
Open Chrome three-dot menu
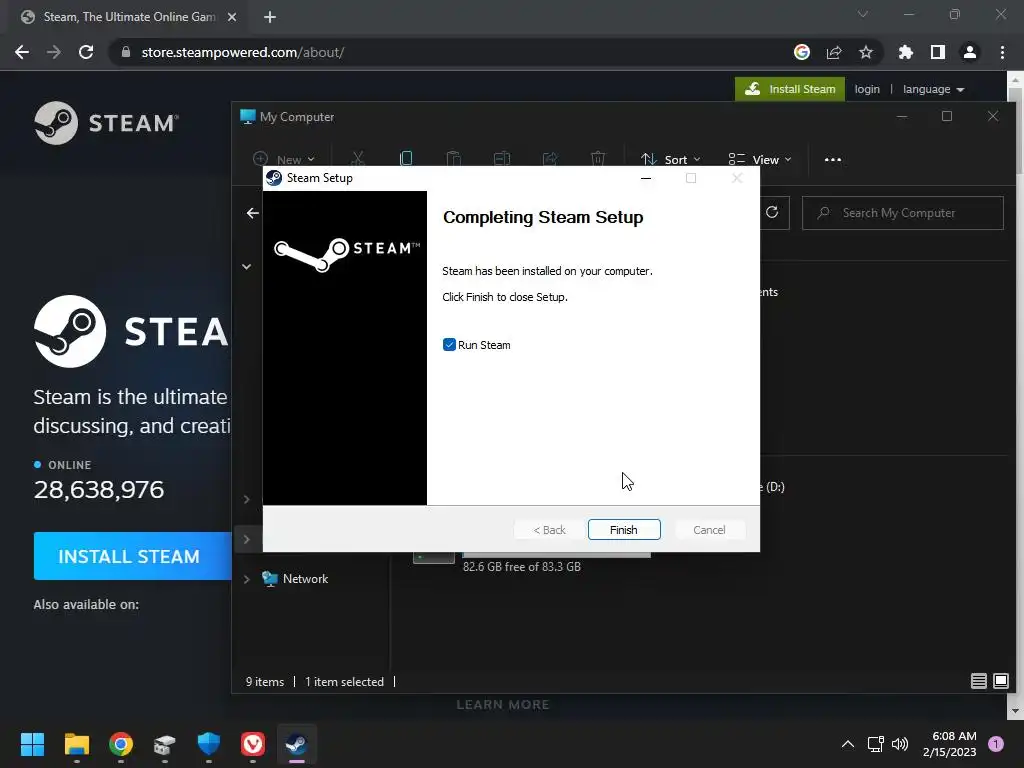[x=1002, y=52]
